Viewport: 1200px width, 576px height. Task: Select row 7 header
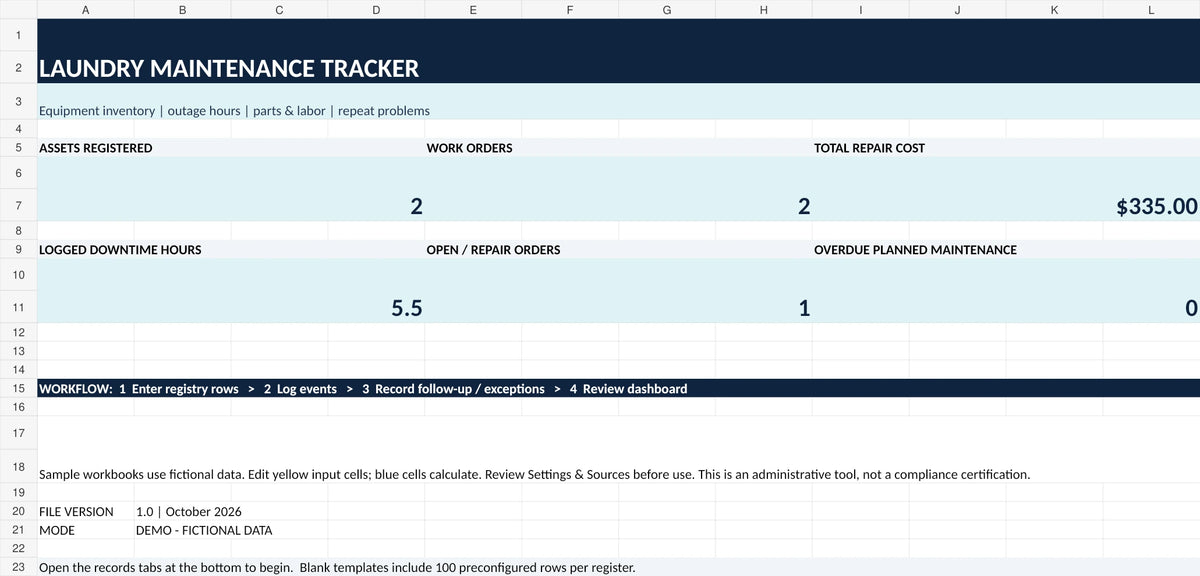[x=18, y=207]
